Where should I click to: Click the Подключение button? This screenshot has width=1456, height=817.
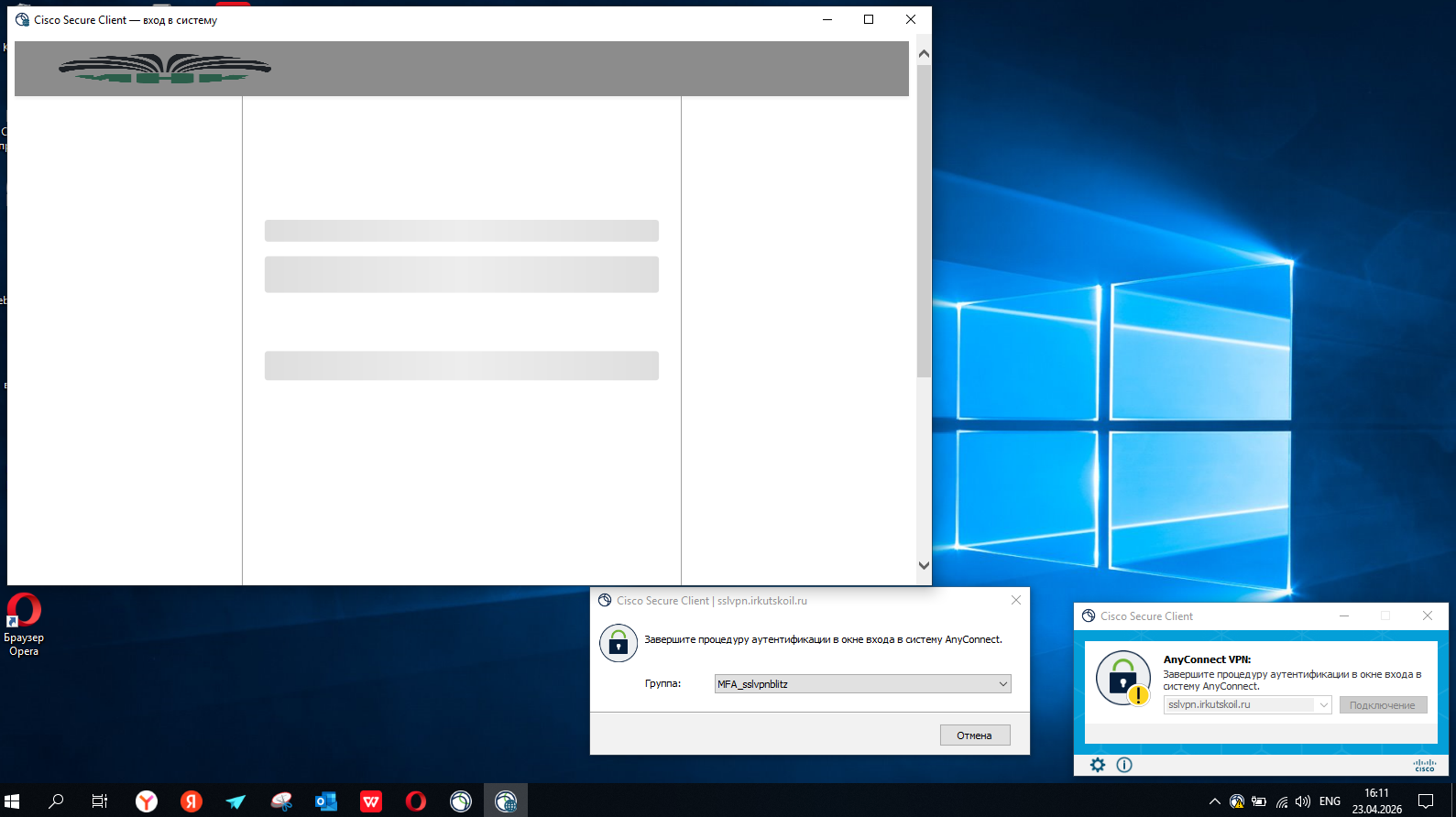pos(1384,705)
